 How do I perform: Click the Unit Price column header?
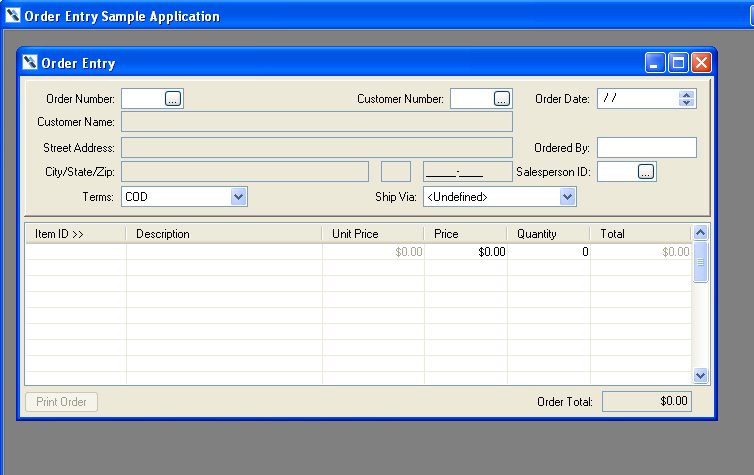(373, 234)
